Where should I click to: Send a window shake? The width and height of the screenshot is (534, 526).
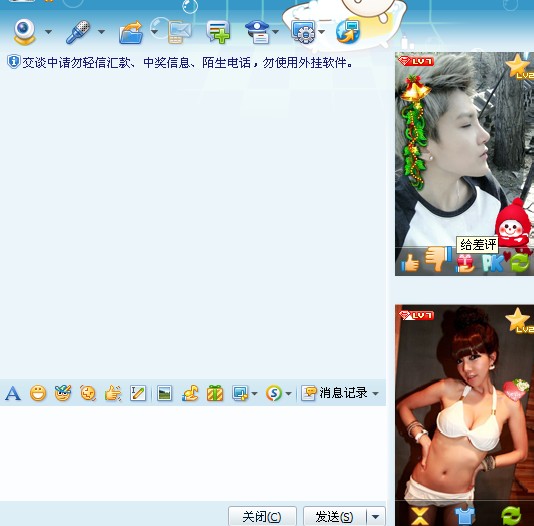[x=88, y=394]
